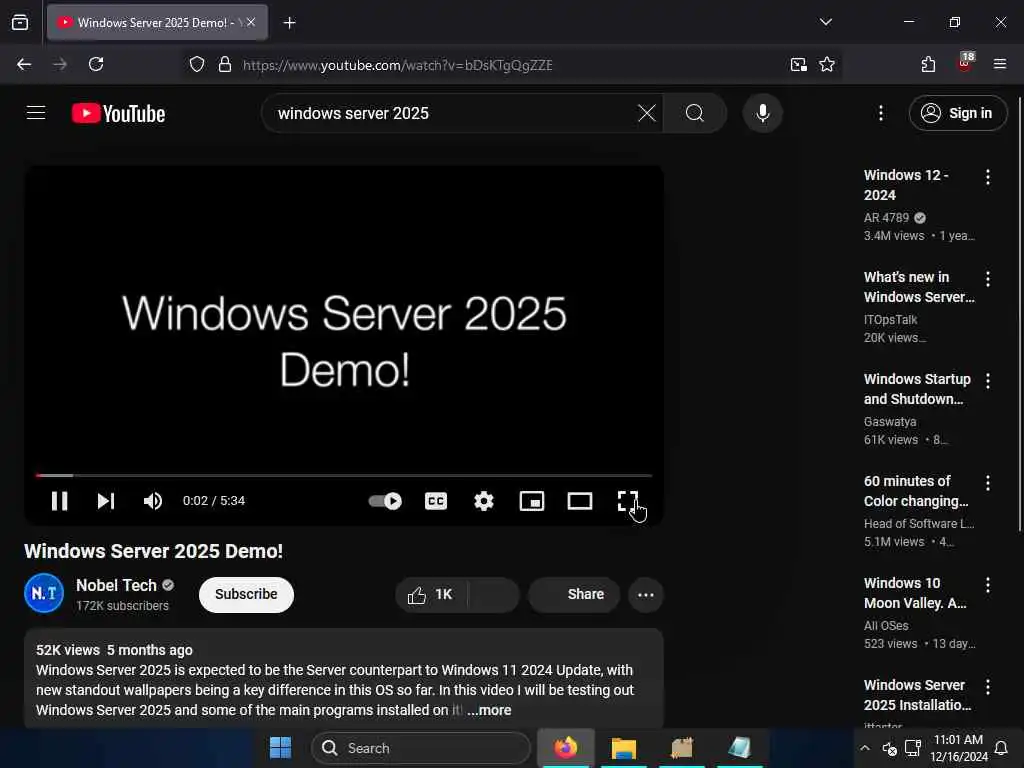This screenshot has height=768, width=1024.
Task: Subscribe to Nobel Tech
Action: pyautogui.click(x=246, y=594)
